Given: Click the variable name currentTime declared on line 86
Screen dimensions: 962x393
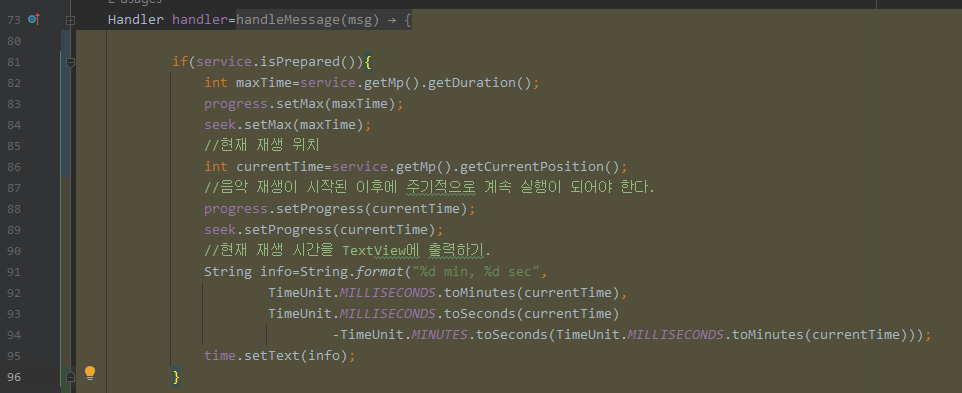Looking at the screenshot, I should point(280,167).
